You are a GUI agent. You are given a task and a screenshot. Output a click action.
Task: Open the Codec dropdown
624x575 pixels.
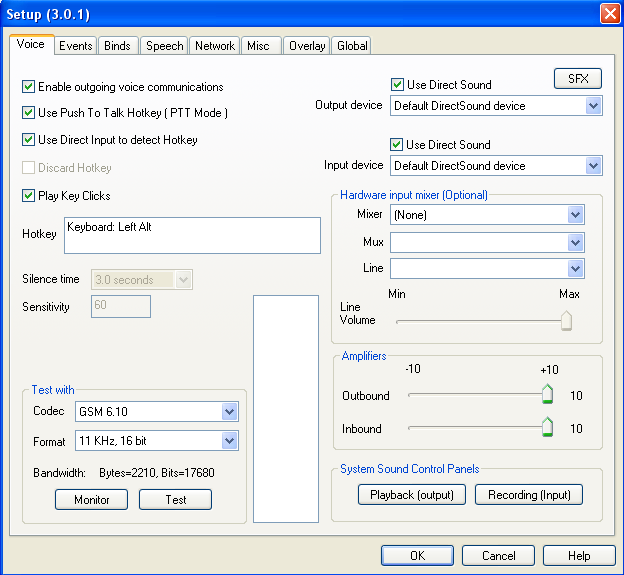(x=229, y=411)
